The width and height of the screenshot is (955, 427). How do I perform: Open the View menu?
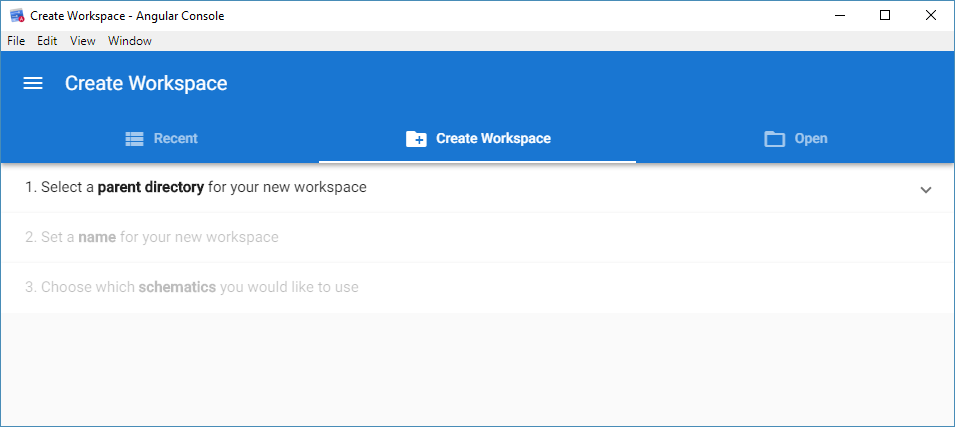tap(83, 41)
